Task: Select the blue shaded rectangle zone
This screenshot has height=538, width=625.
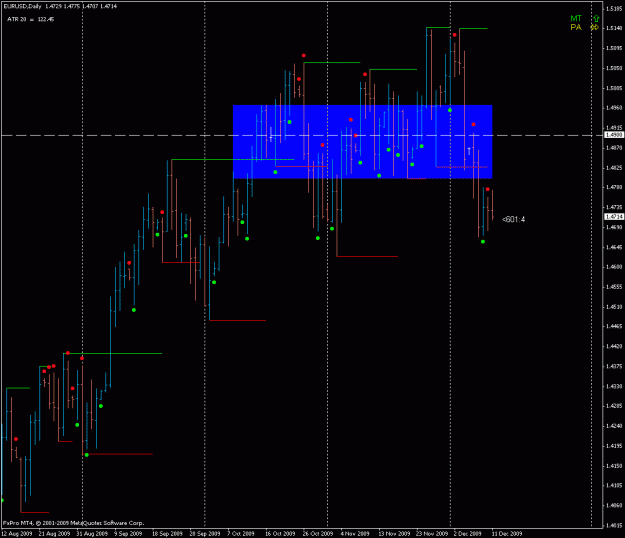Action: click(x=362, y=141)
